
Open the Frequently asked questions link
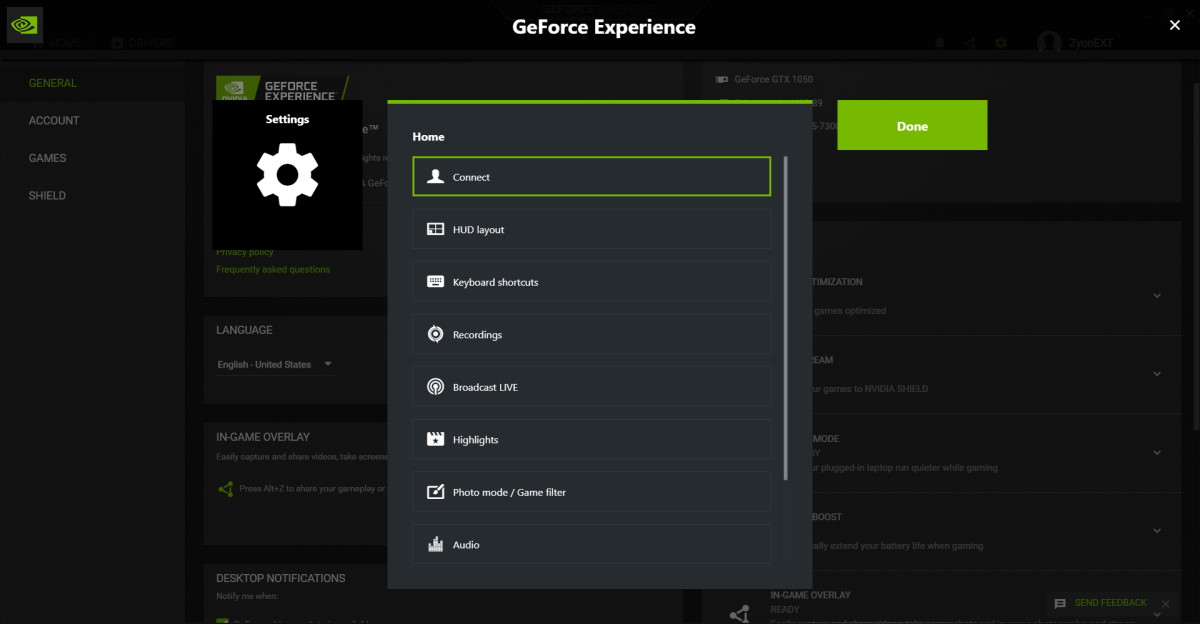272,269
